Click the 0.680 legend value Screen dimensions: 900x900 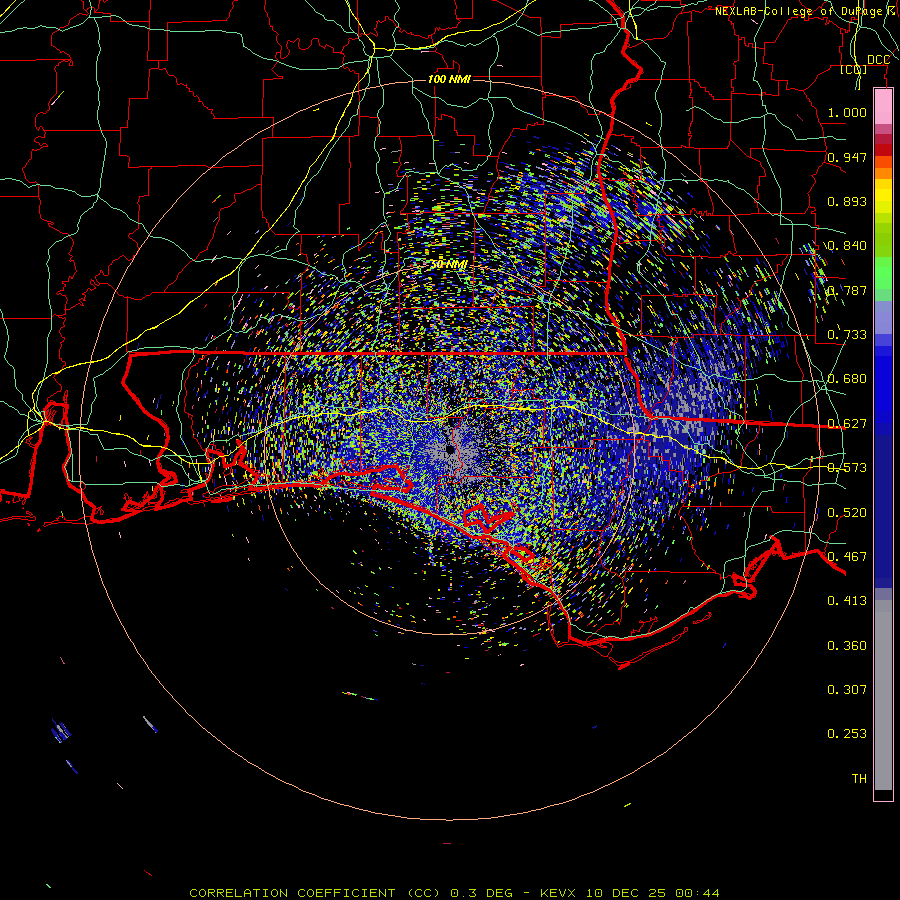847,379
